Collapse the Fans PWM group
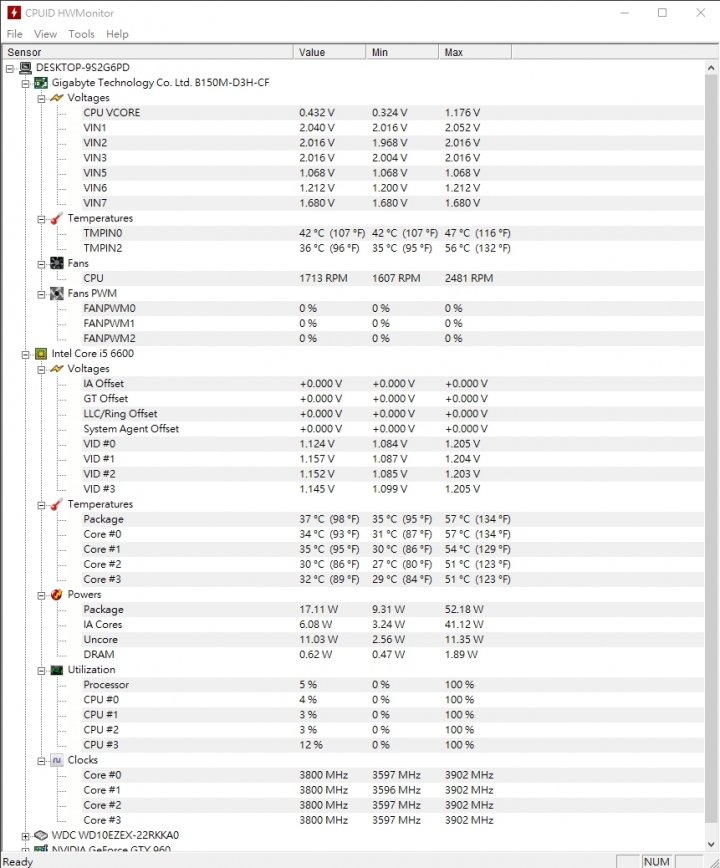 pos(42,294)
